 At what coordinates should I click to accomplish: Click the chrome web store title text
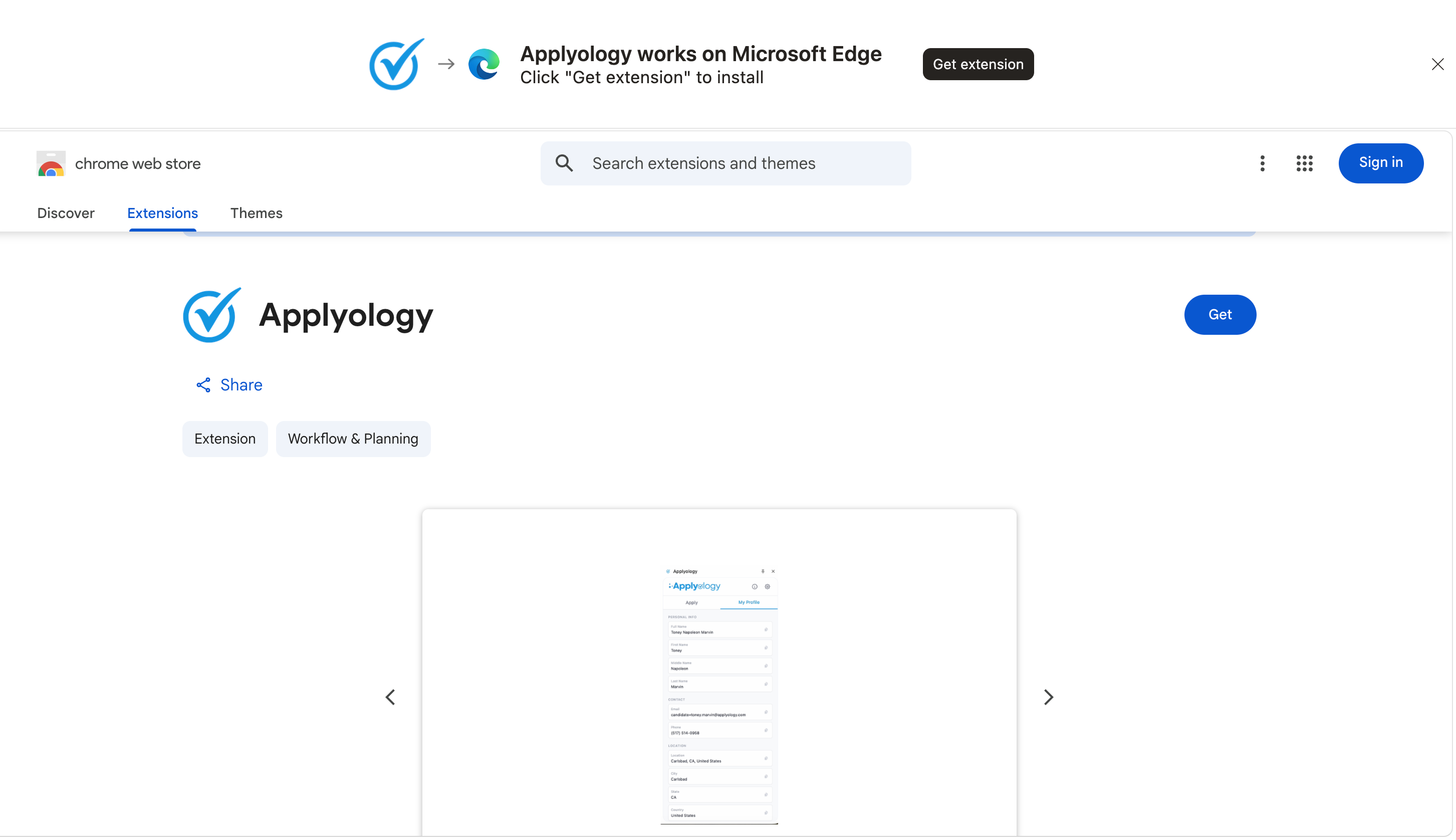[138, 164]
